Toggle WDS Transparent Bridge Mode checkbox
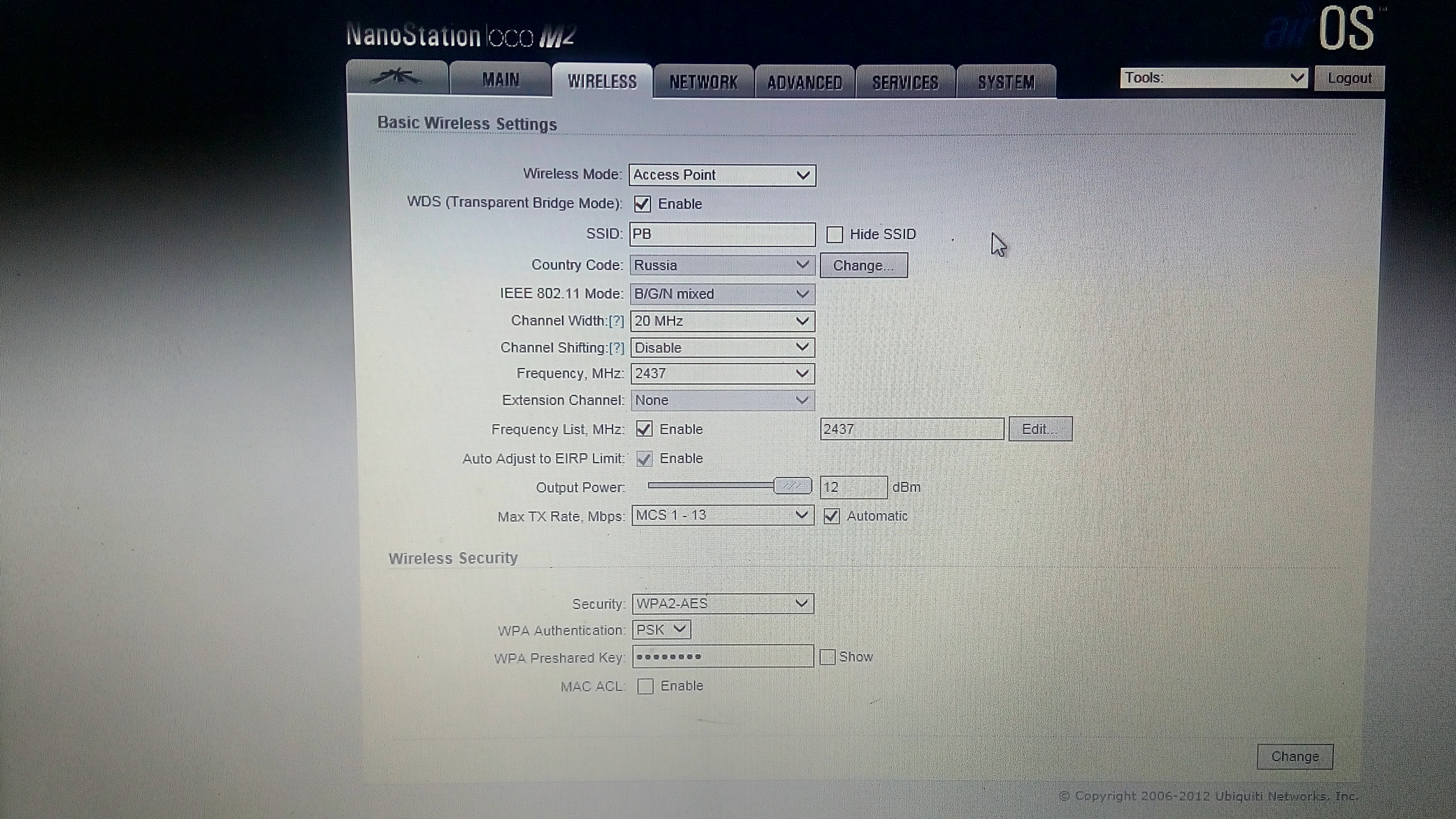Image resolution: width=1456 pixels, height=819 pixels. [x=642, y=204]
